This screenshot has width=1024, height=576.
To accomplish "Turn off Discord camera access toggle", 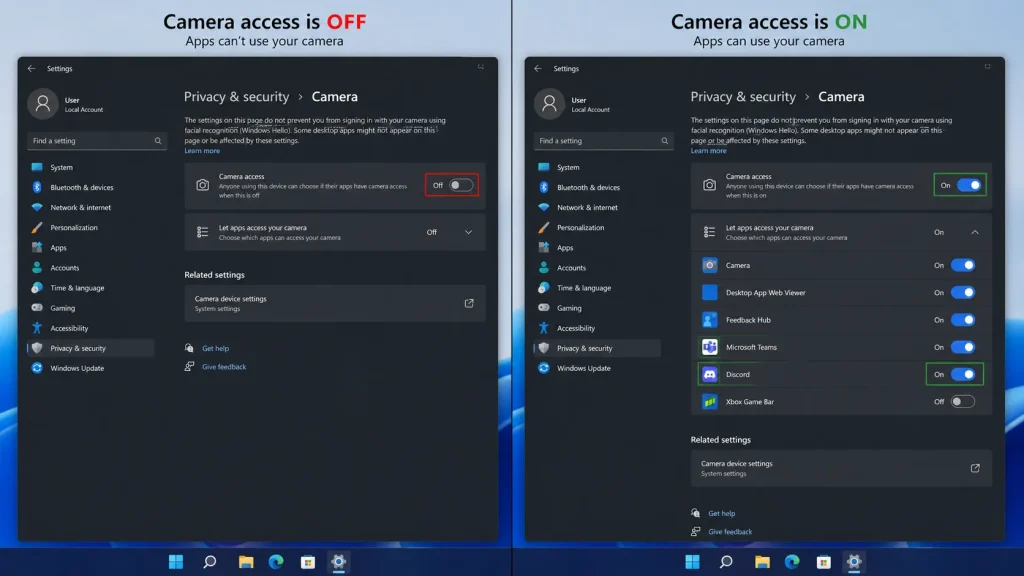I will 963,374.
